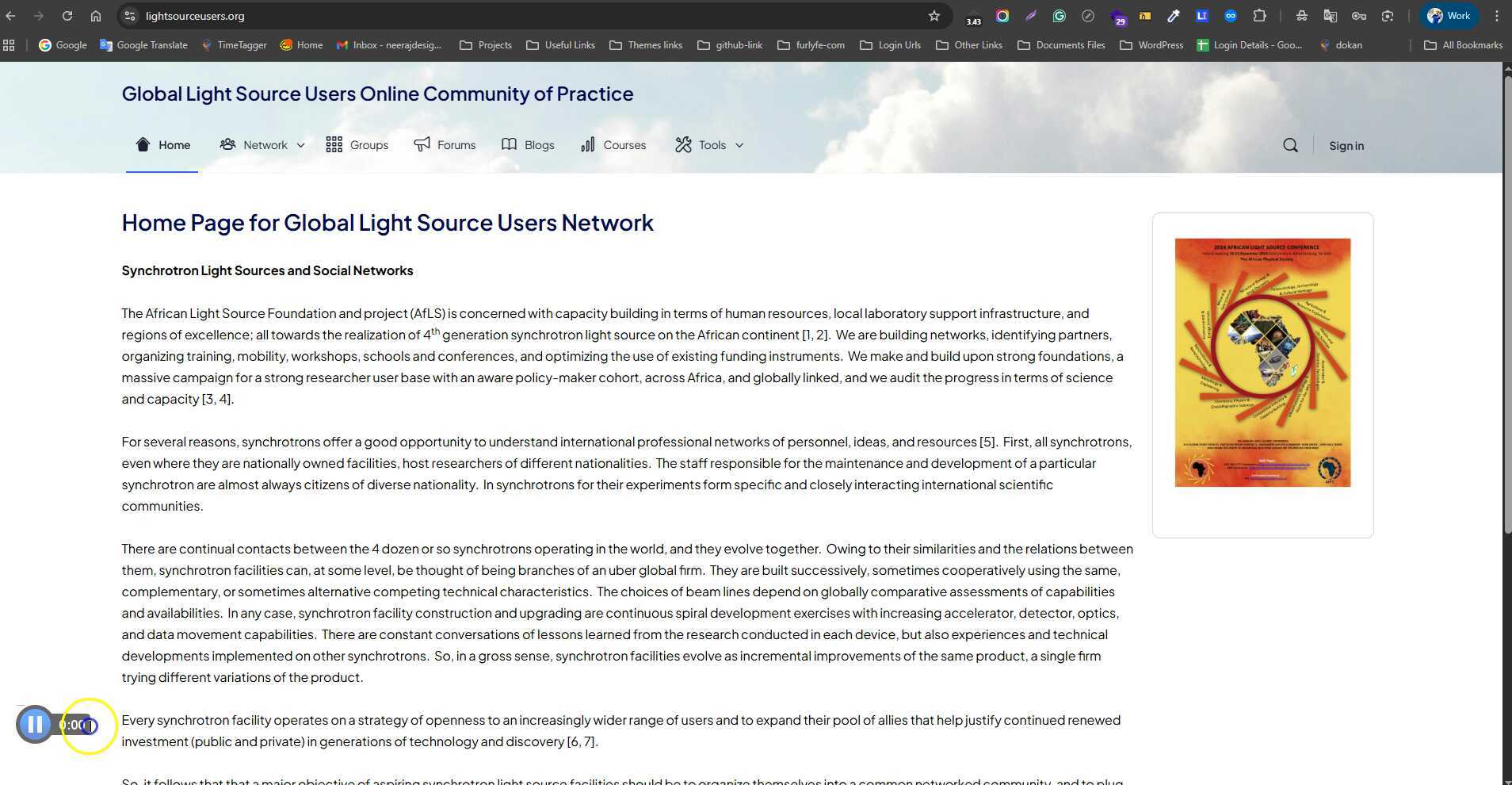Go back with the browser back arrow
The height and width of the screenshot is (785, 1512).
coord(11,16)
